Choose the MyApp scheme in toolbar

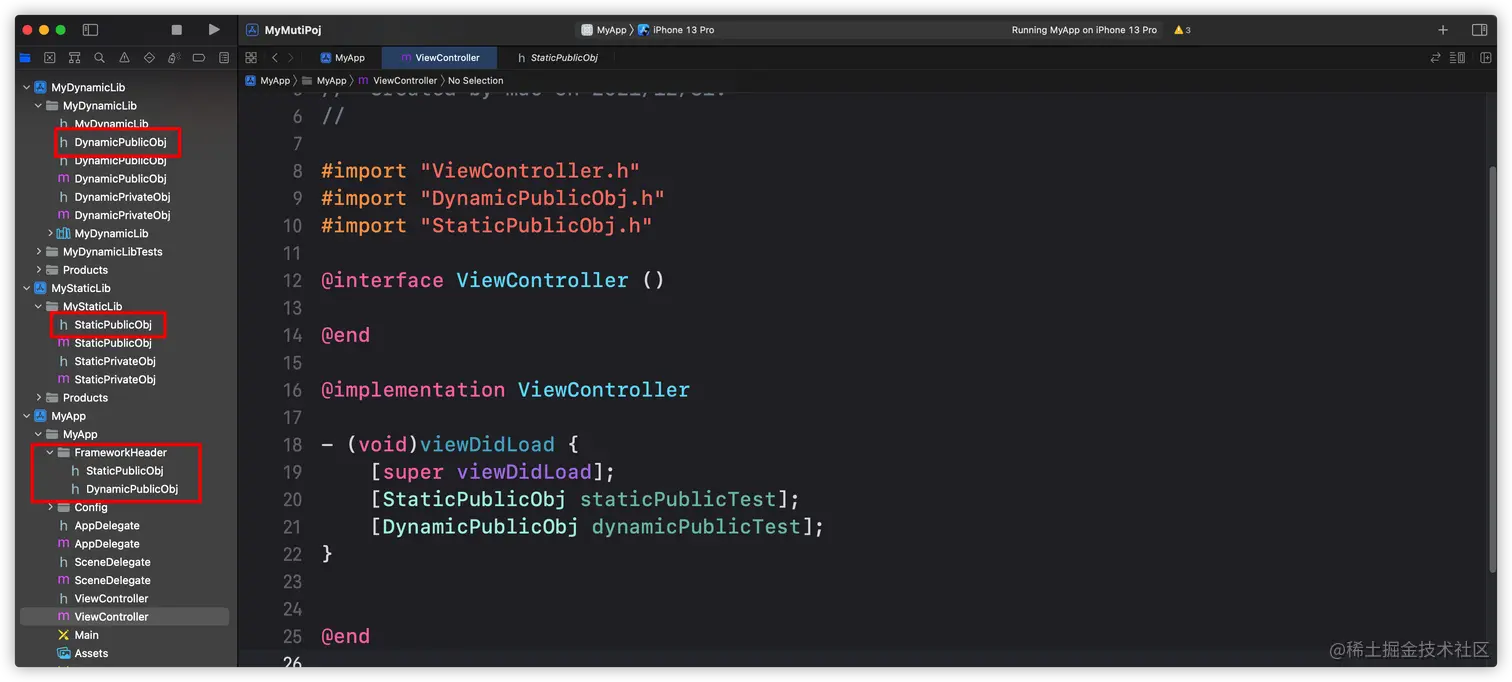605,30
